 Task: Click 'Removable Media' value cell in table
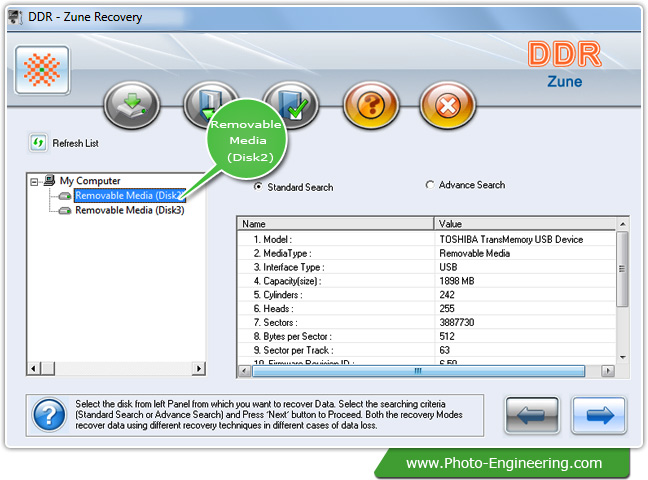pyautogui.click(x=474, y=253)
